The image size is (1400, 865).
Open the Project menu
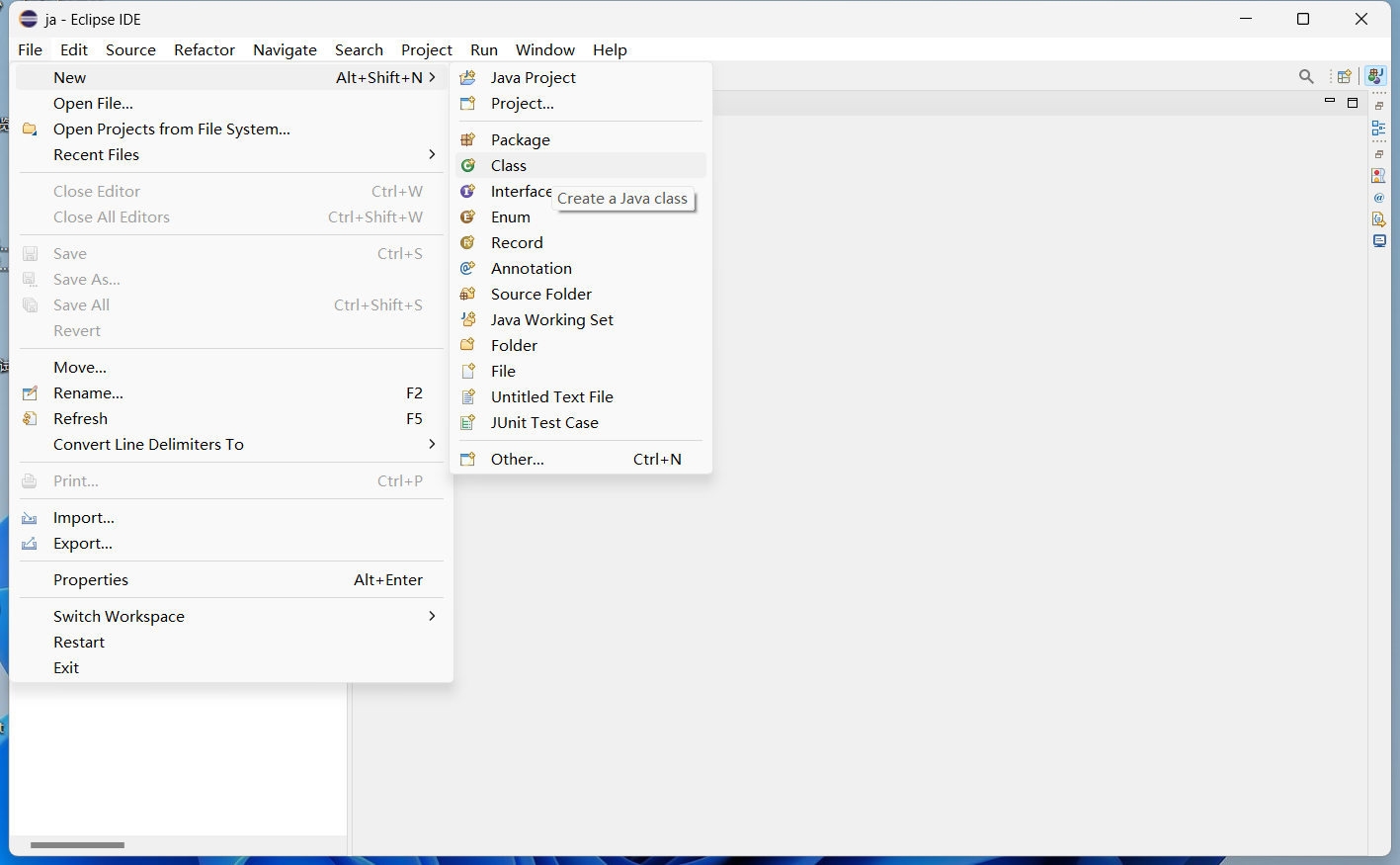tap(427, 49)
